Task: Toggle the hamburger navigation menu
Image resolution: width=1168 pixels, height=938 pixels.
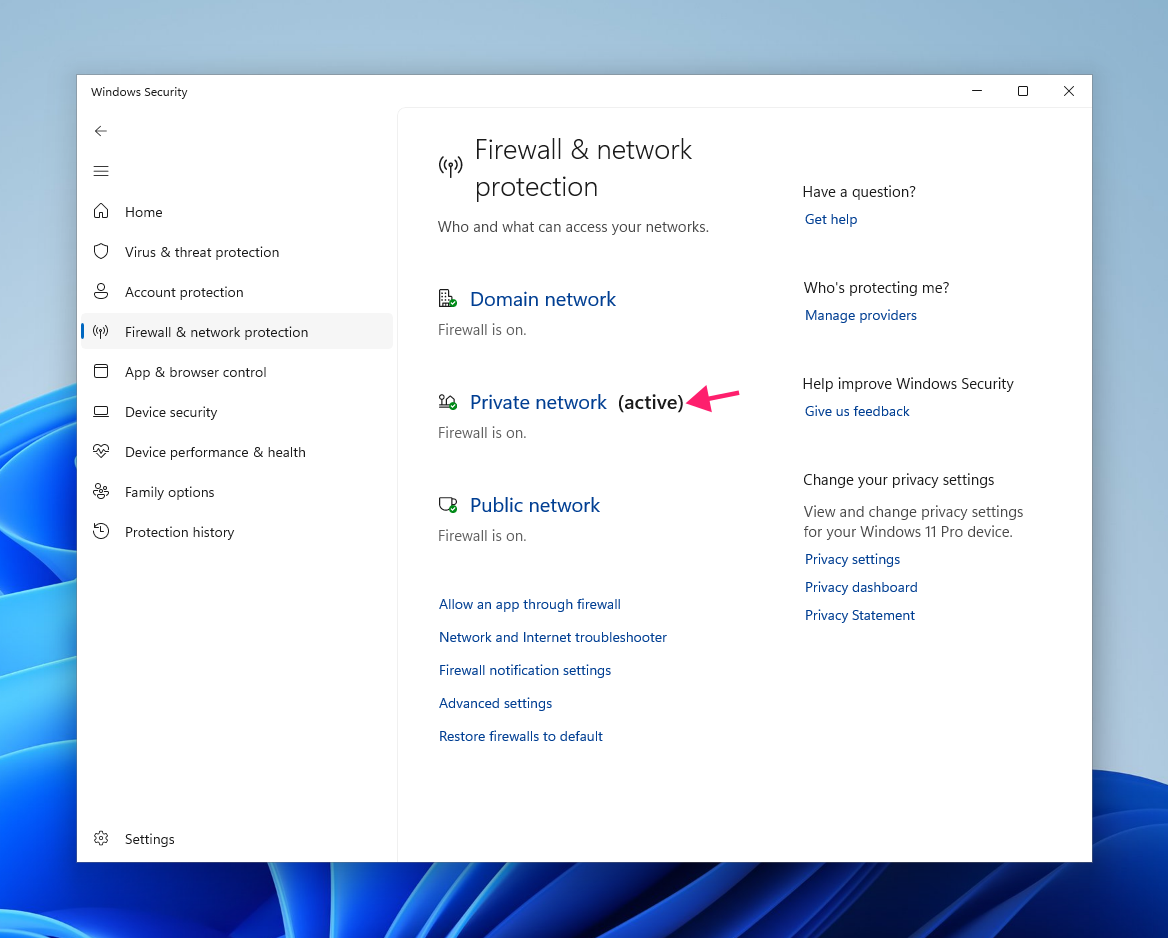Action: [101, 171]
